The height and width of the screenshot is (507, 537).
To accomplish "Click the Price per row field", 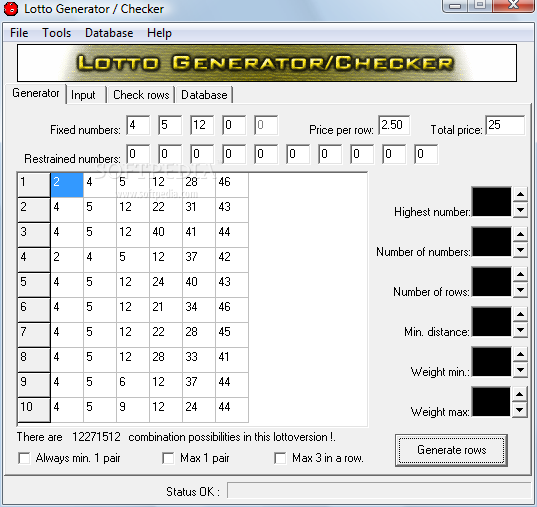I will point(394,125).
